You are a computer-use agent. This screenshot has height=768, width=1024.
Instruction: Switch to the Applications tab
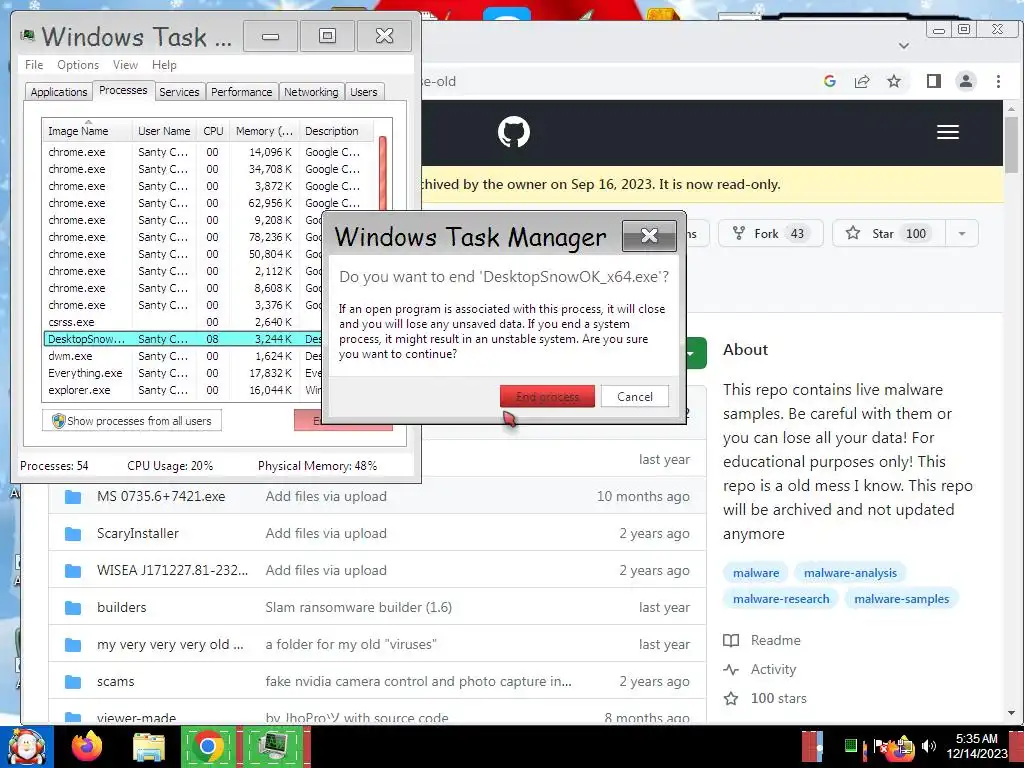59,92
